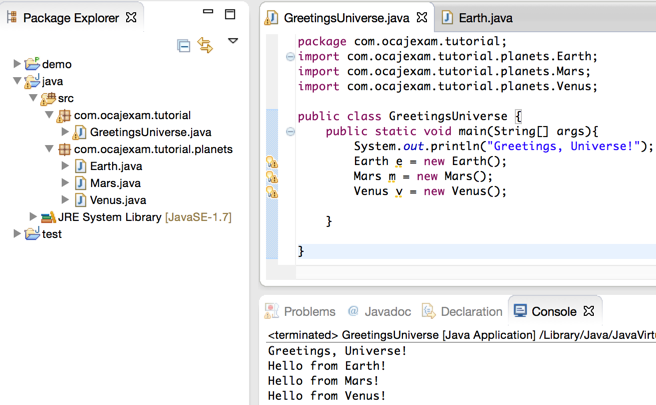Expand the demo project node

[17, 64]
